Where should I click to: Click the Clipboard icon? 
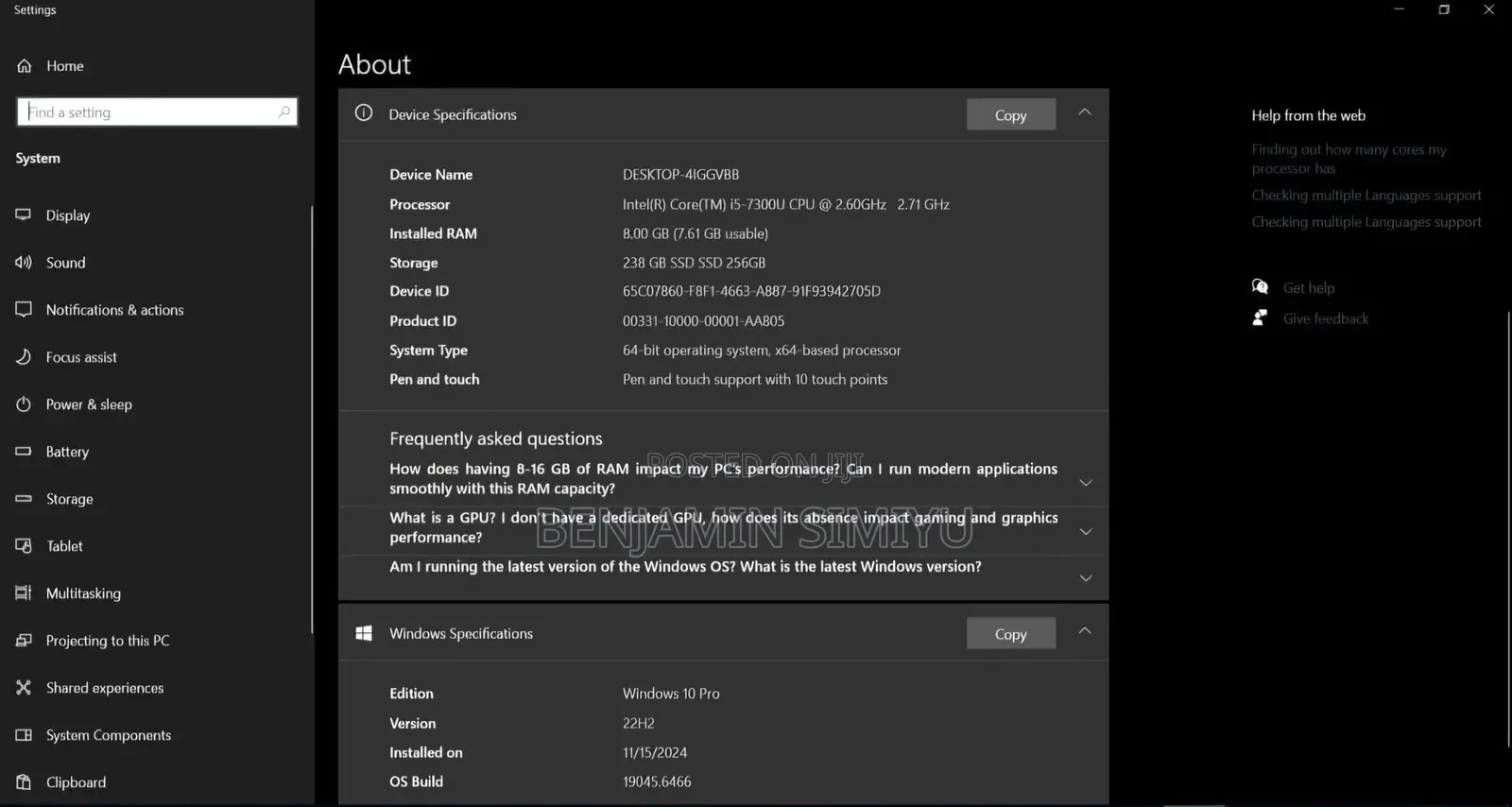24,781
